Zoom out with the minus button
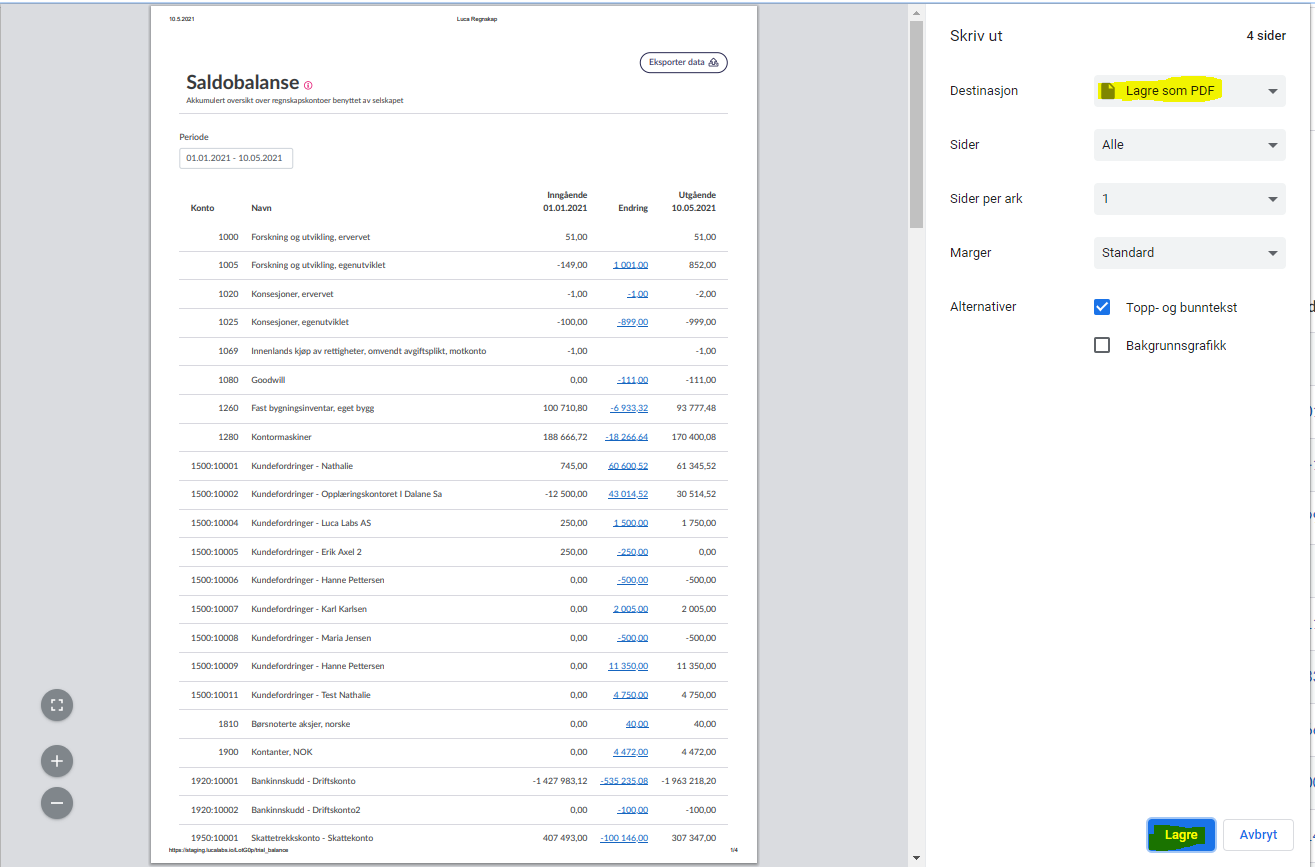This screenshot has height=867, width=1315. tap(57, 803)
